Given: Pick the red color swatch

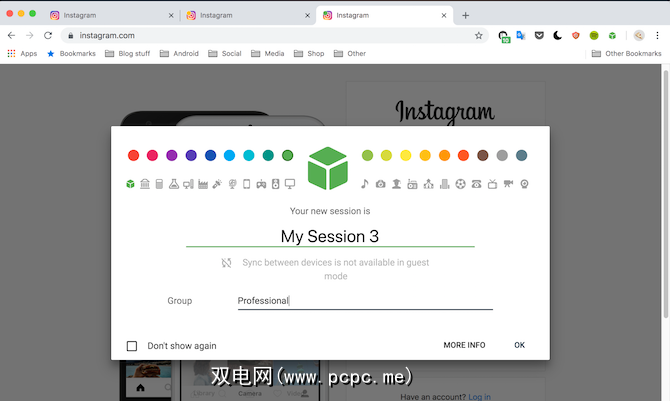Looking at the screenshot, I should pos(133,155).
